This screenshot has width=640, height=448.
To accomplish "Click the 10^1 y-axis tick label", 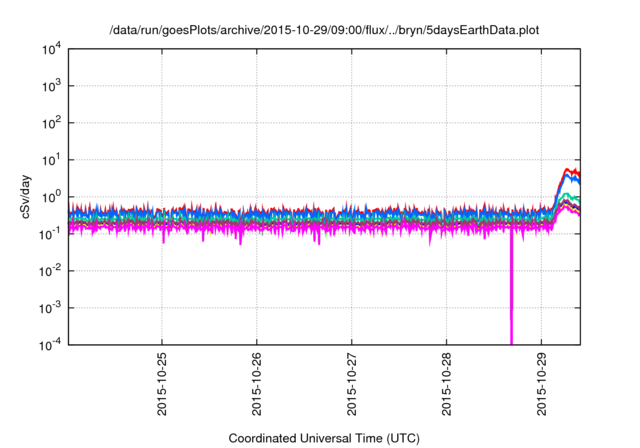I will 51,160.
